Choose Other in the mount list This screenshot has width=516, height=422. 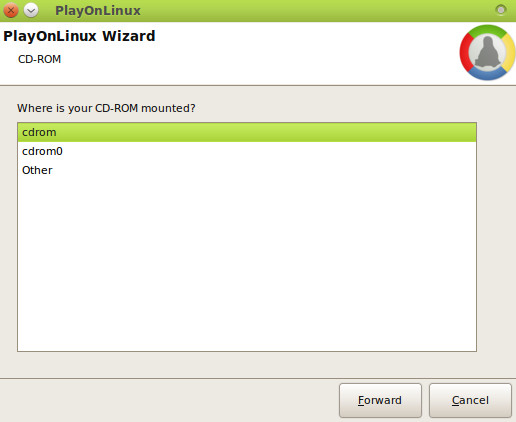click(247, 170)
